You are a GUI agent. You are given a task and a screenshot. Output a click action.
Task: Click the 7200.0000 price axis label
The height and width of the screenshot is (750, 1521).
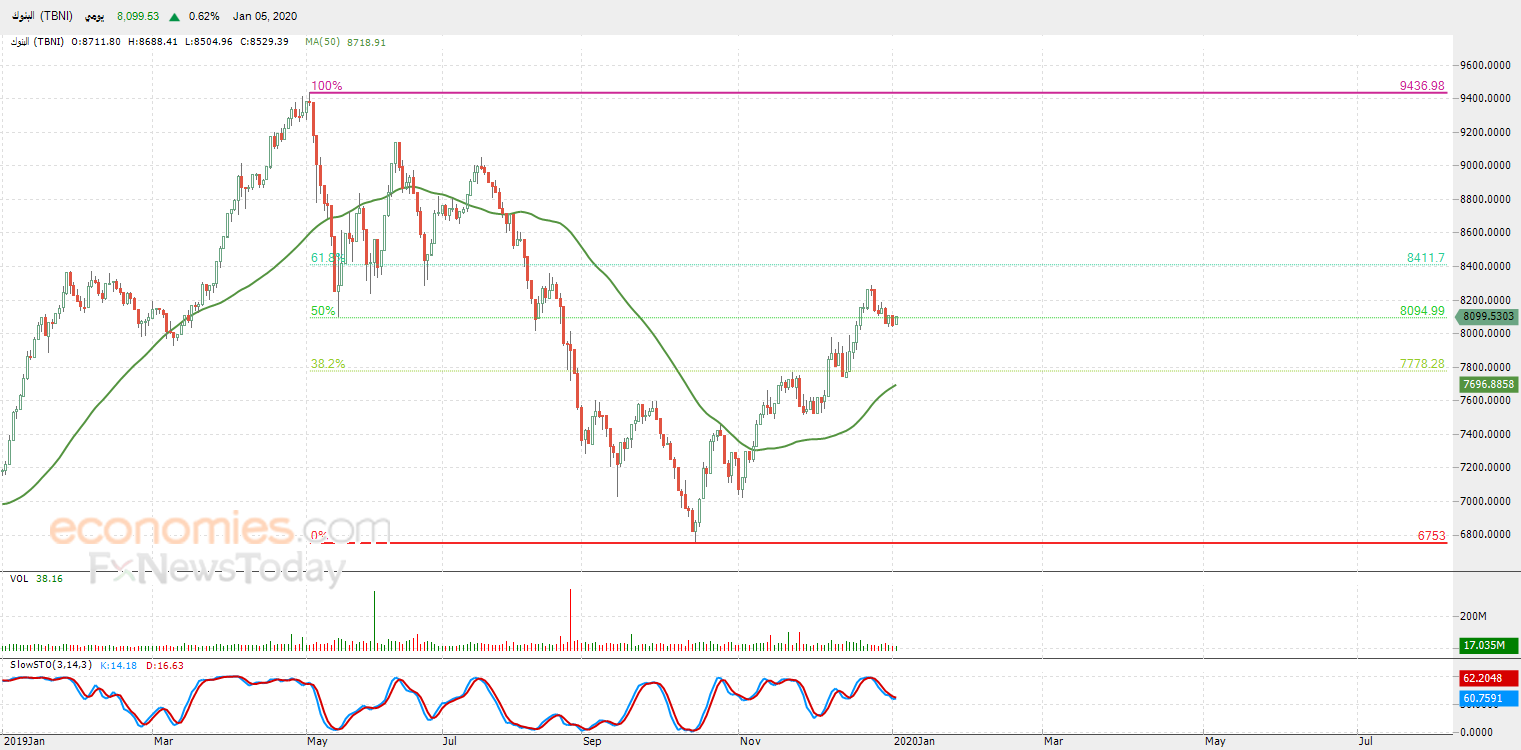point(1488,468)
